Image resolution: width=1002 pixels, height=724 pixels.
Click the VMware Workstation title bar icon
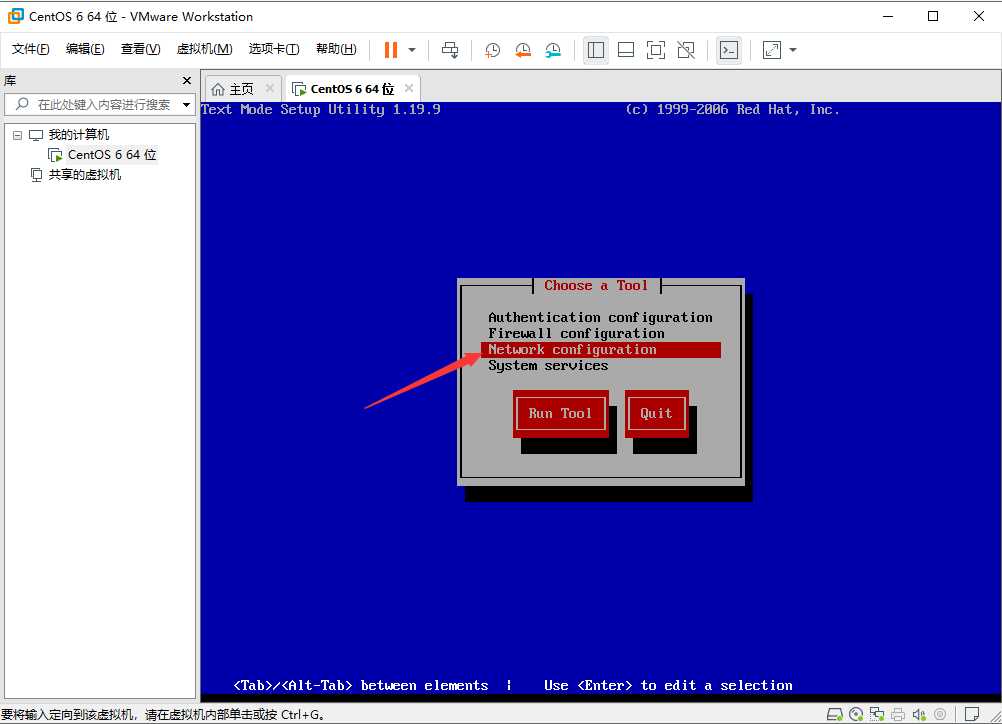[x=15, y=16]
